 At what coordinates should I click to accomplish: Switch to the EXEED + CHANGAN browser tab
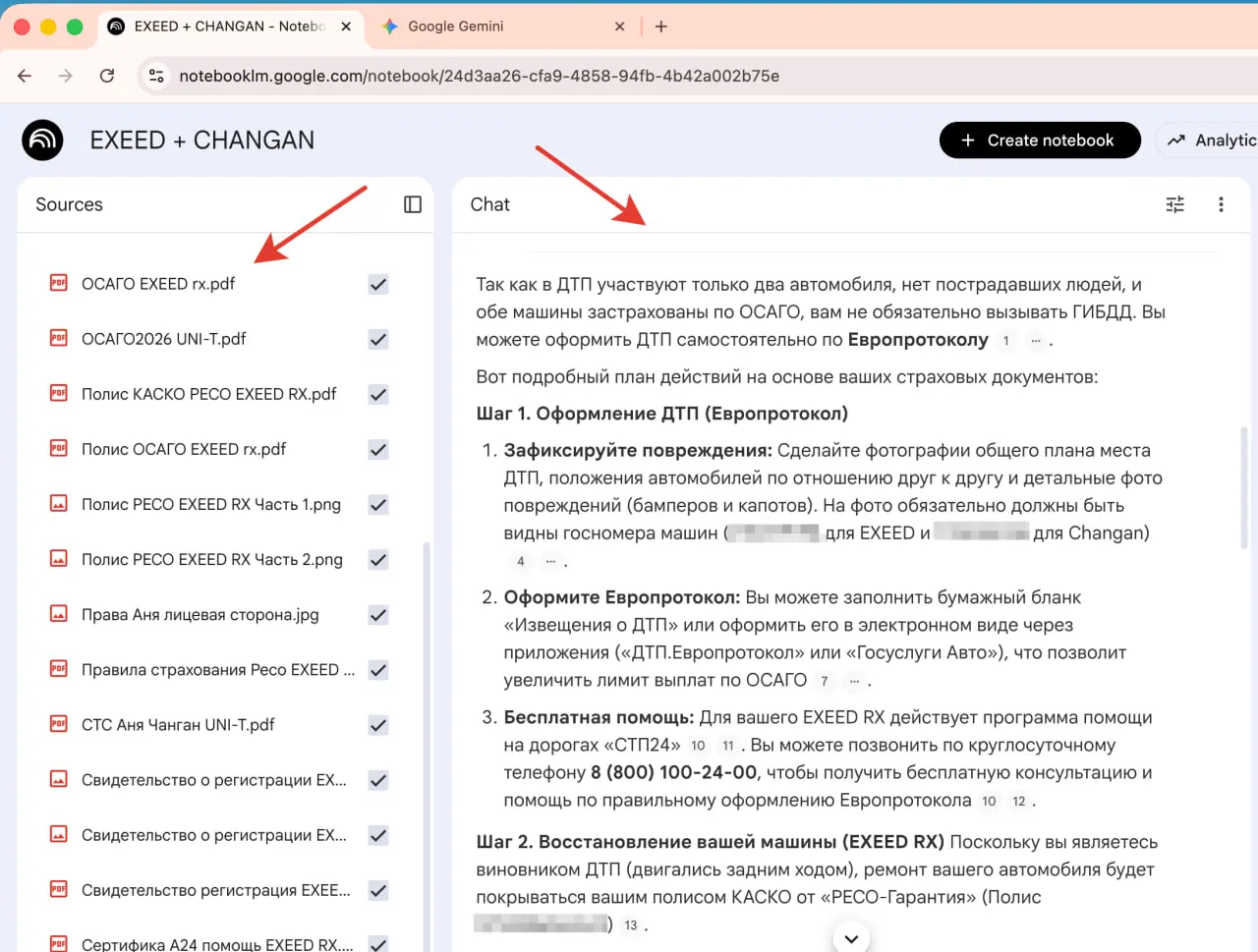[230, 27]
